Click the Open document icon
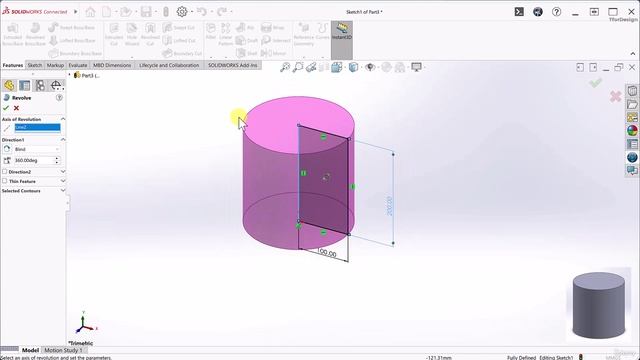Viewport: 640px width, 360px height. 126,12
